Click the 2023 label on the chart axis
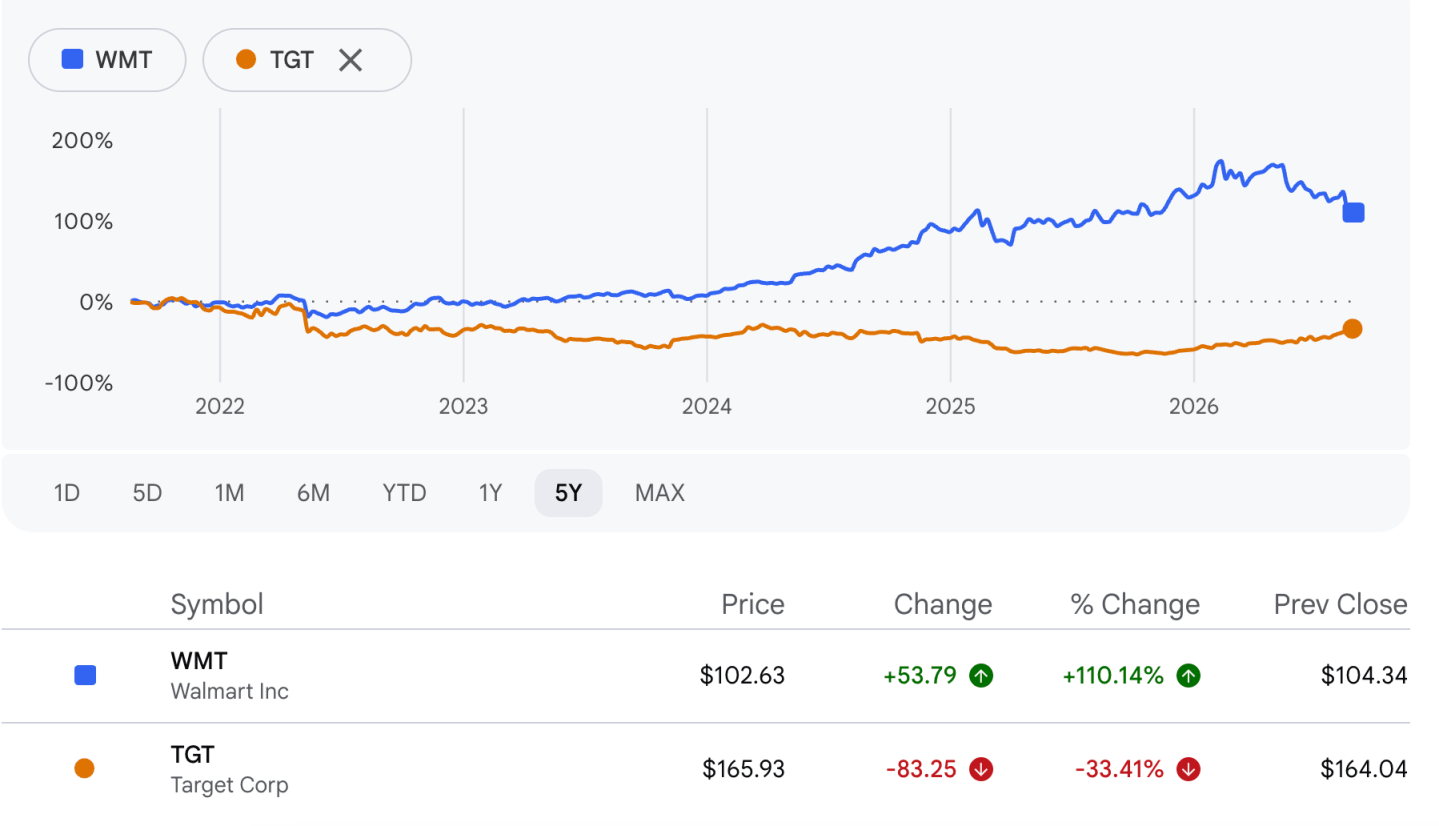This screenshot has height=826, width=1439. [x=463, y=407]
